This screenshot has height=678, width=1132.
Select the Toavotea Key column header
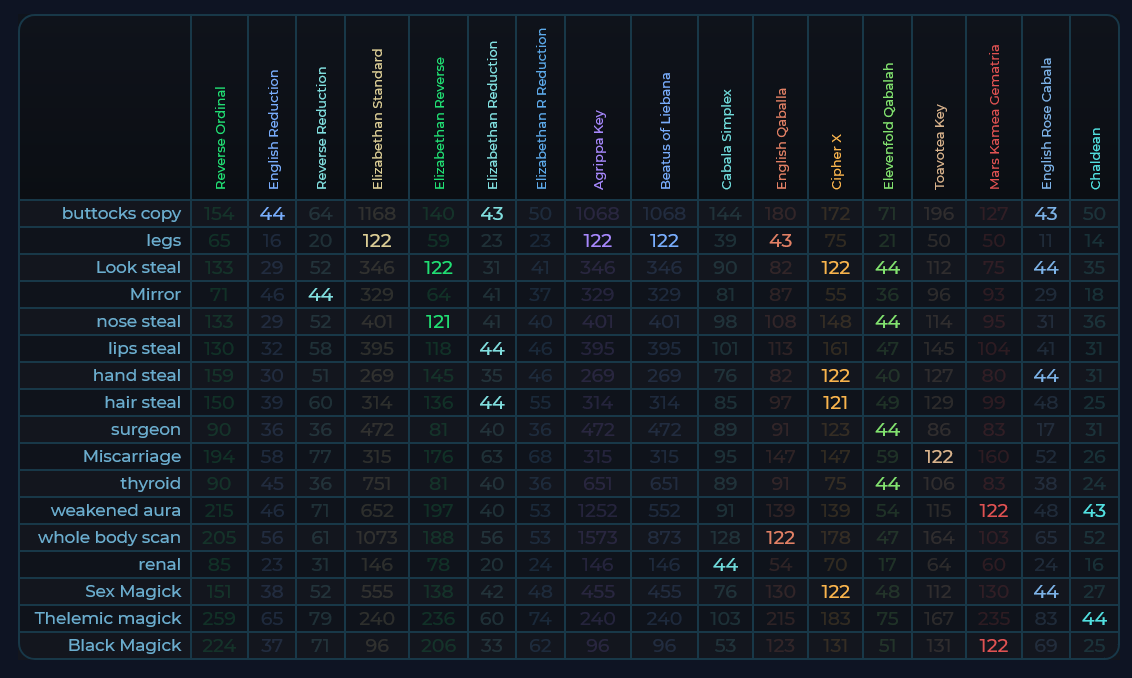tap(939, 146)
